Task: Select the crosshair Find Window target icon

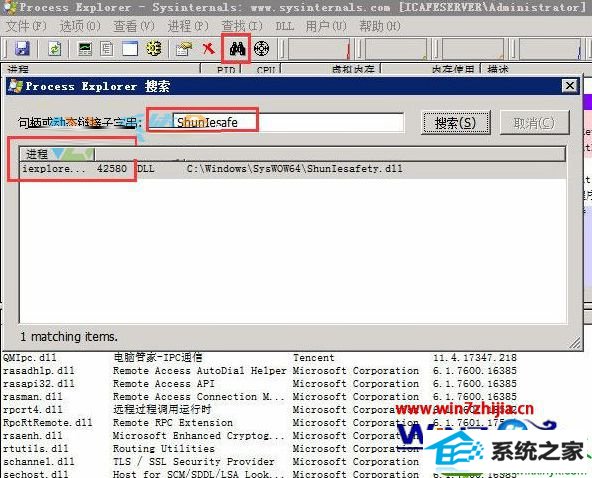Action: coord(261,48)
